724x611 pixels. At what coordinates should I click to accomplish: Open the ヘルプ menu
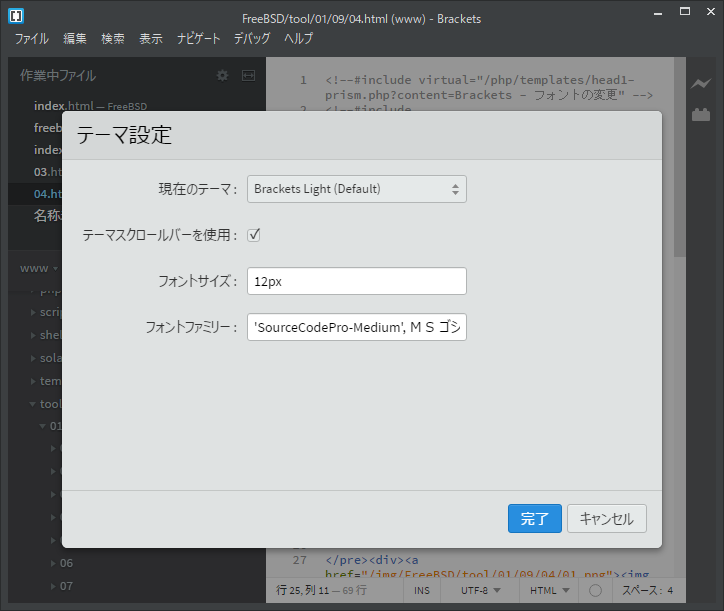click(x=298, y=38)
